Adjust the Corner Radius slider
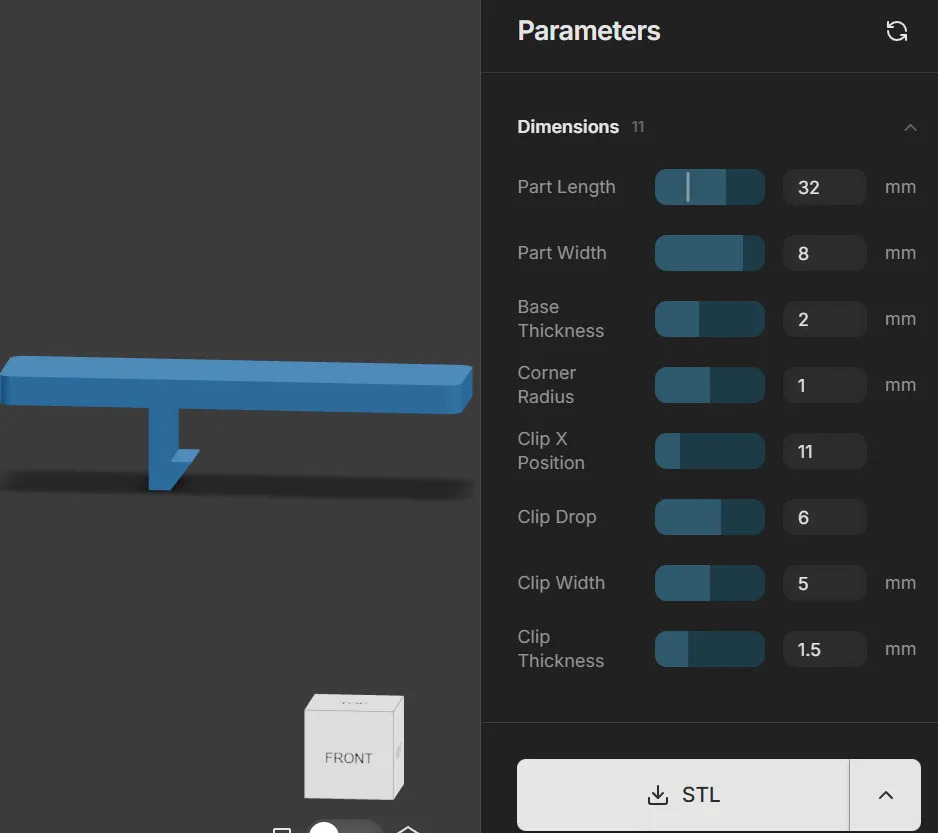The width and height of the screenshot is (938, 833). [x=709, y=385]
